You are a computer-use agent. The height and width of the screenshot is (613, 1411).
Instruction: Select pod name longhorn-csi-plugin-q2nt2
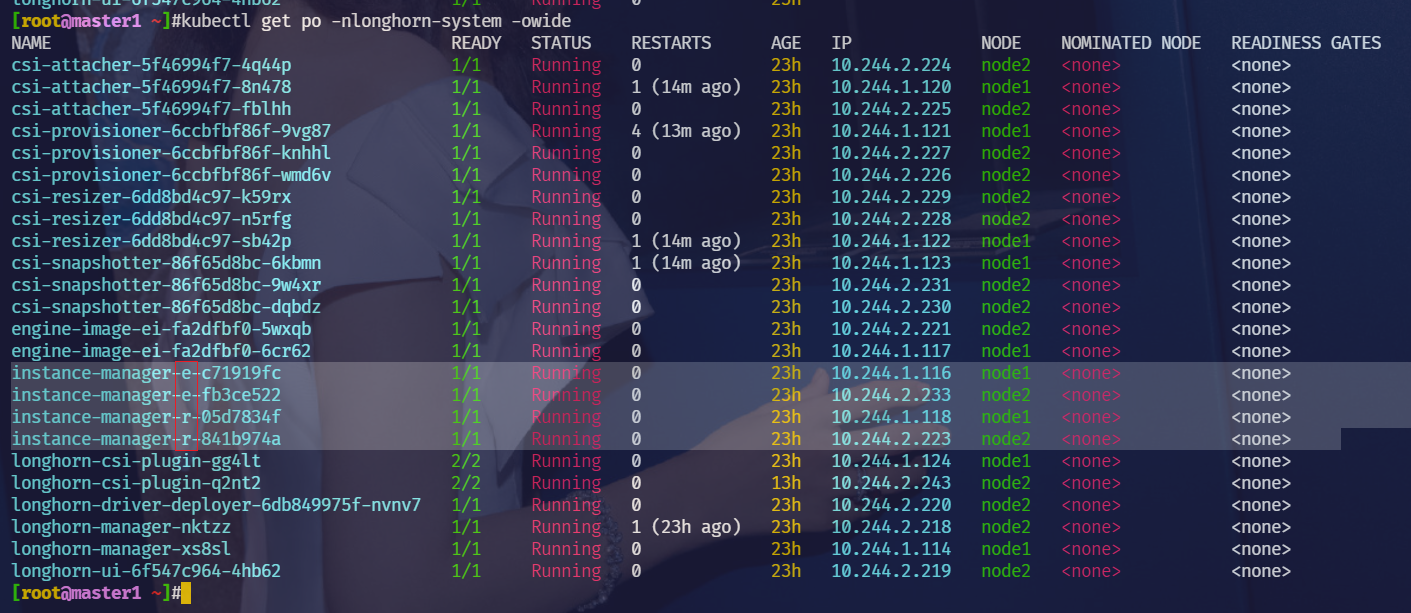[x=136, y=483]
